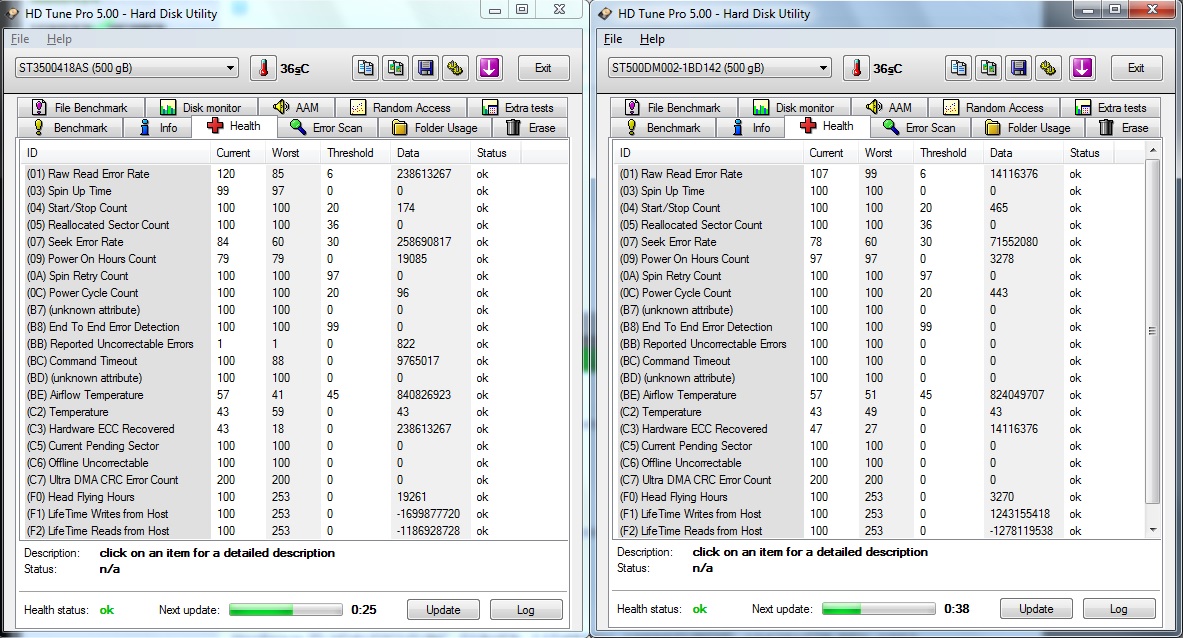1183x638 pixels.
Task: Switch to Disk monitor tab in right window
Action: point(794,108)
